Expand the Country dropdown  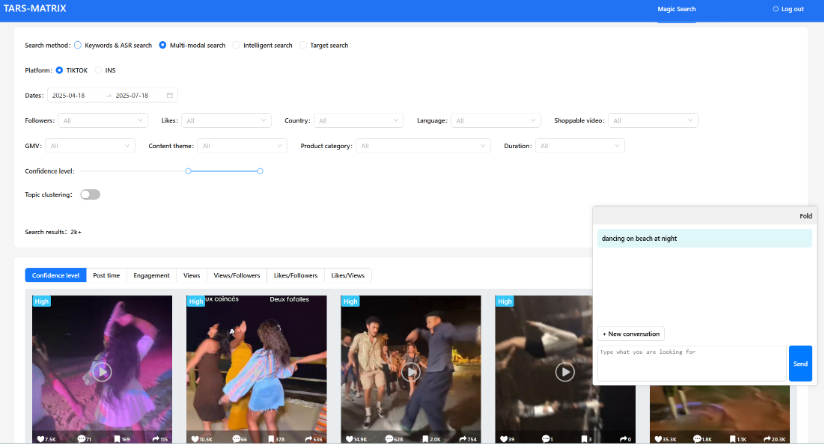[x=358, y=121]
